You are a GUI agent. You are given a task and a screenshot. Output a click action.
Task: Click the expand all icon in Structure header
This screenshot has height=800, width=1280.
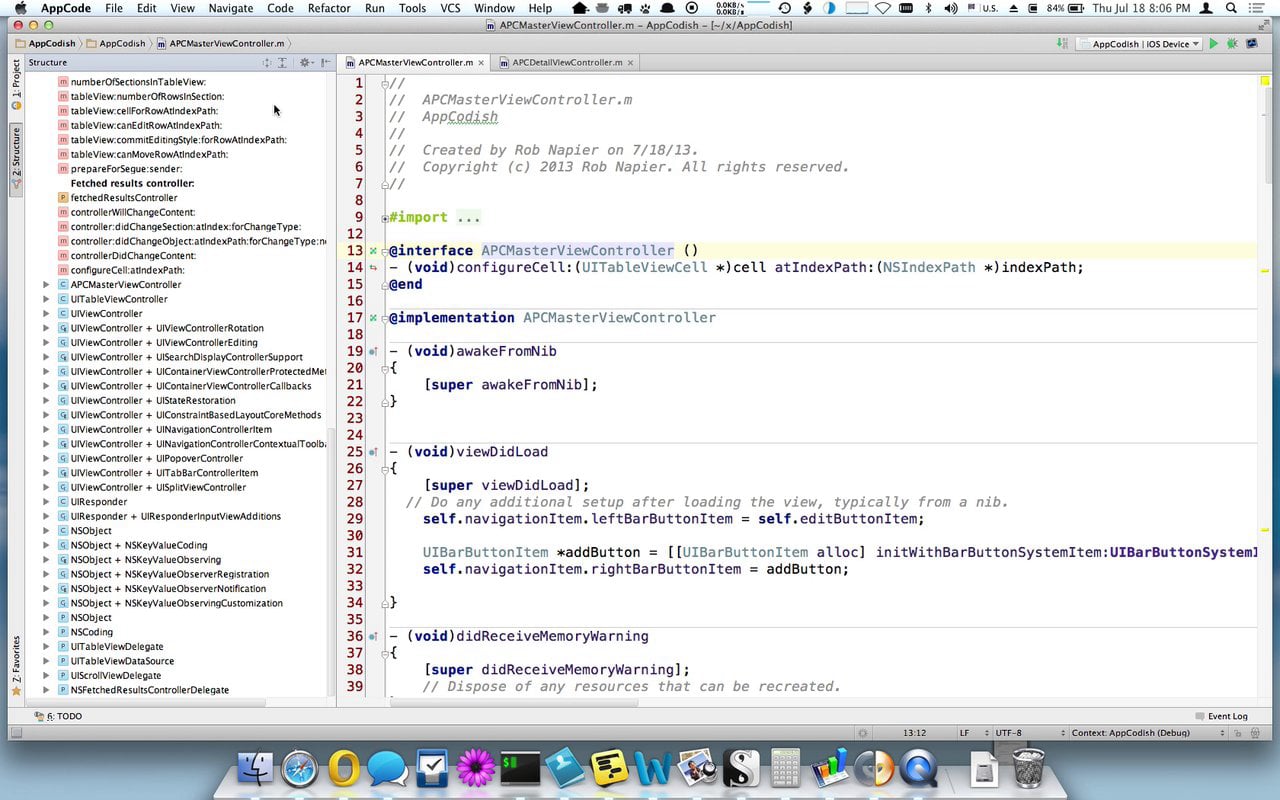pos(267,63)
